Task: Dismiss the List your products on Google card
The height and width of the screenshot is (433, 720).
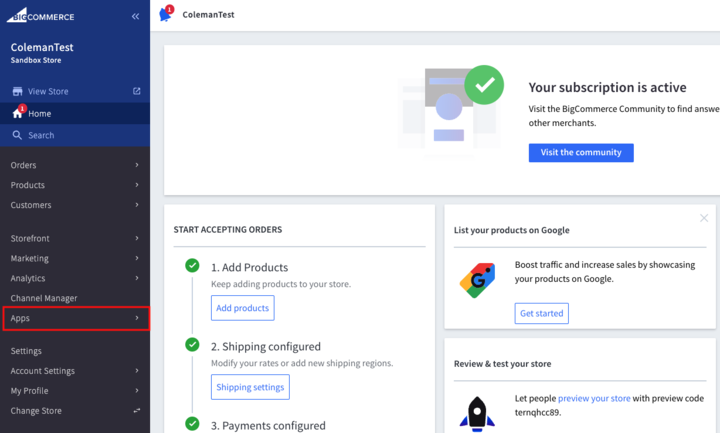Action: (x=703, y=218)
